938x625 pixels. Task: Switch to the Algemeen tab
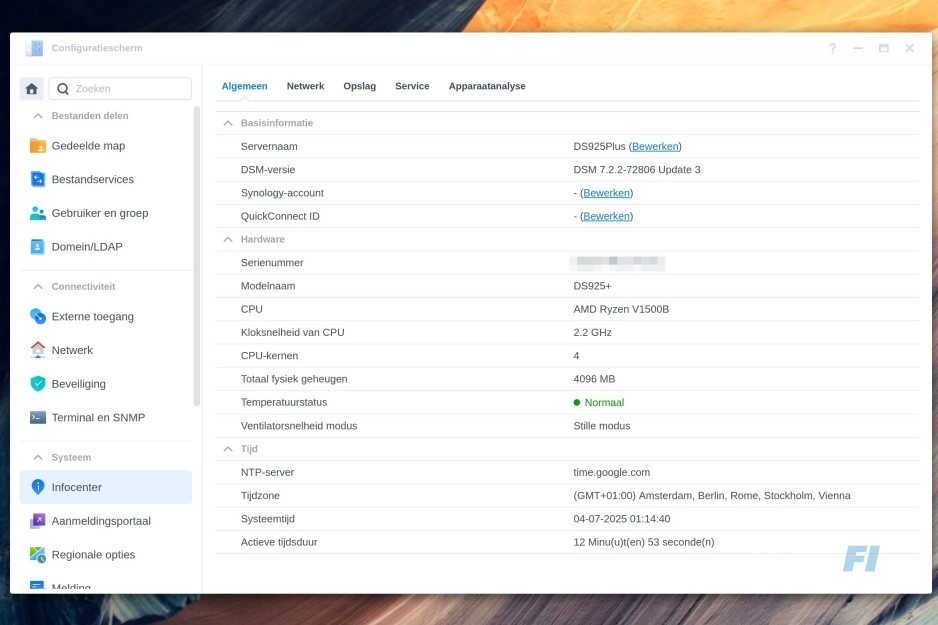(245, 86)
